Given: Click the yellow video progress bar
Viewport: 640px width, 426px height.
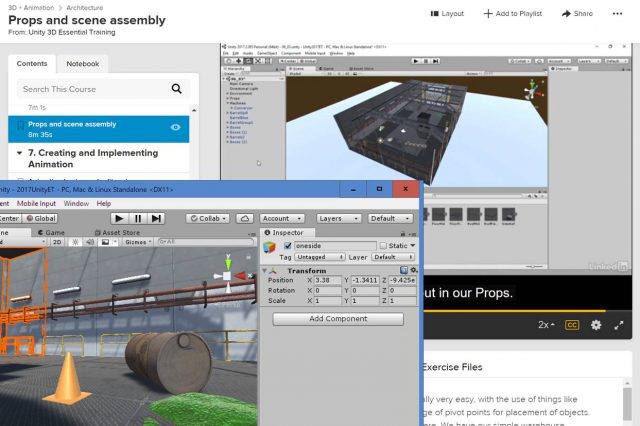Looking at the screenshot, I should [514, 311].
